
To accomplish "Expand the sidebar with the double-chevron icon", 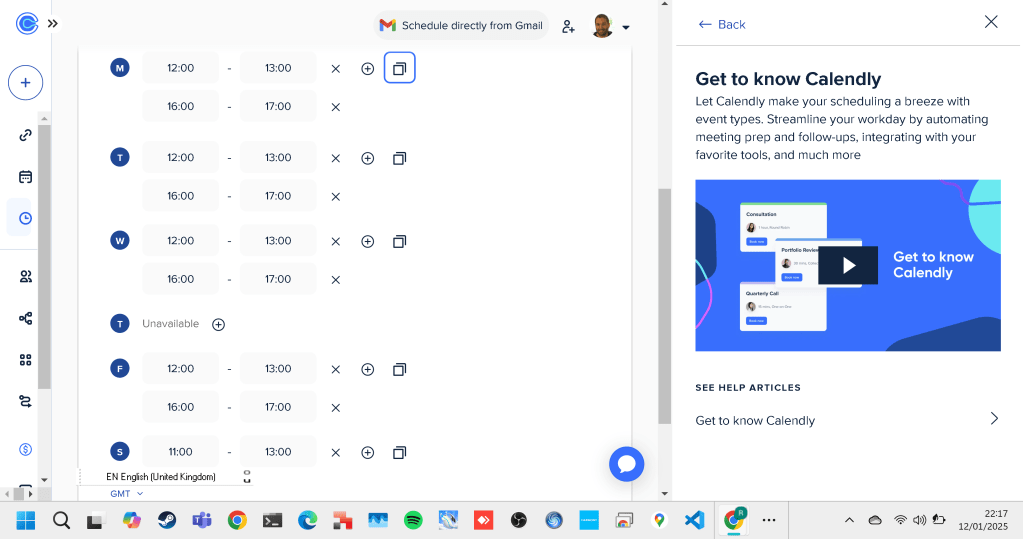I will tap(53, 23).
